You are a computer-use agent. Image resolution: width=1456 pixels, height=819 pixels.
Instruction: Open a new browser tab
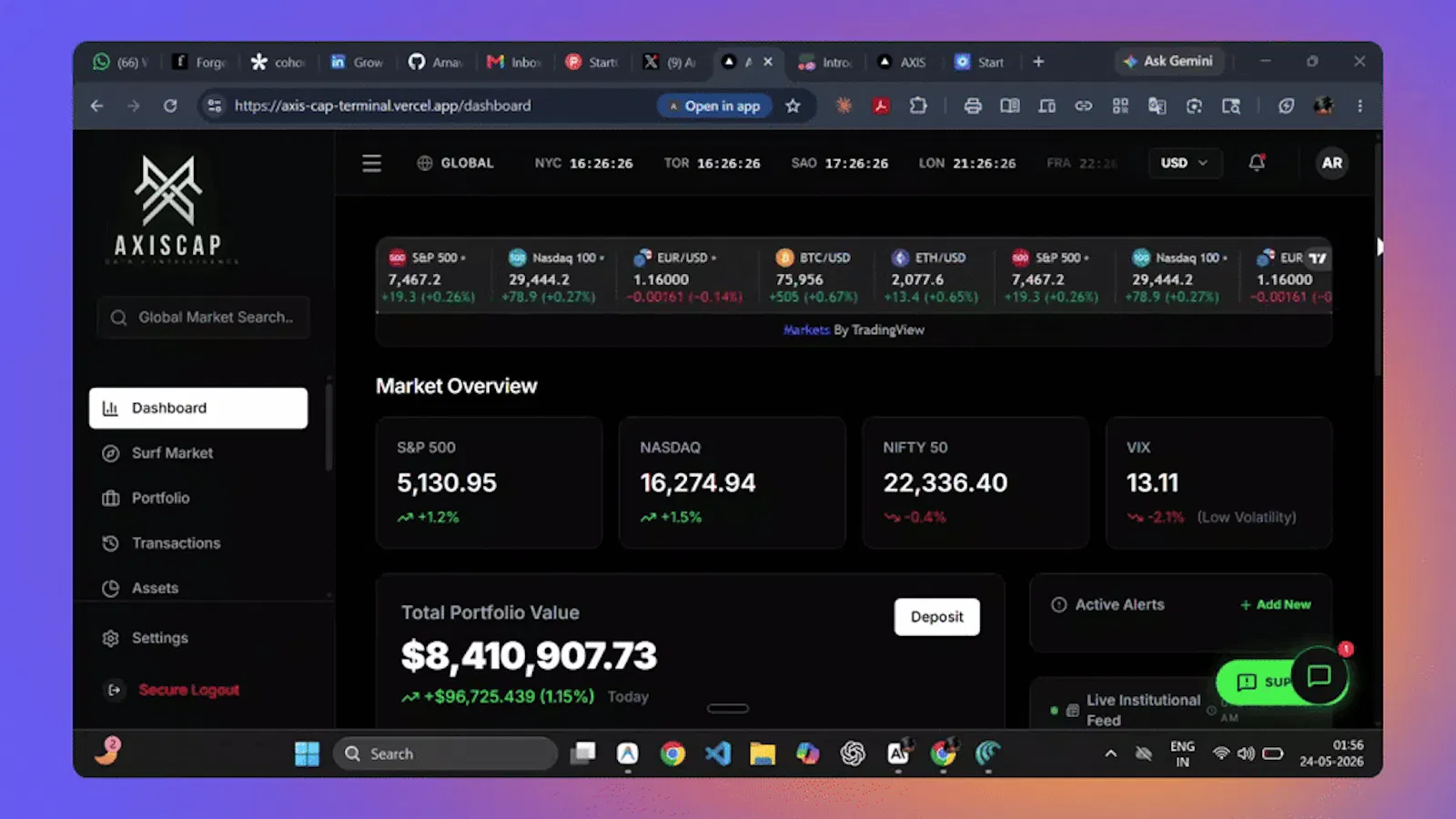click(x=1038, y=62)
